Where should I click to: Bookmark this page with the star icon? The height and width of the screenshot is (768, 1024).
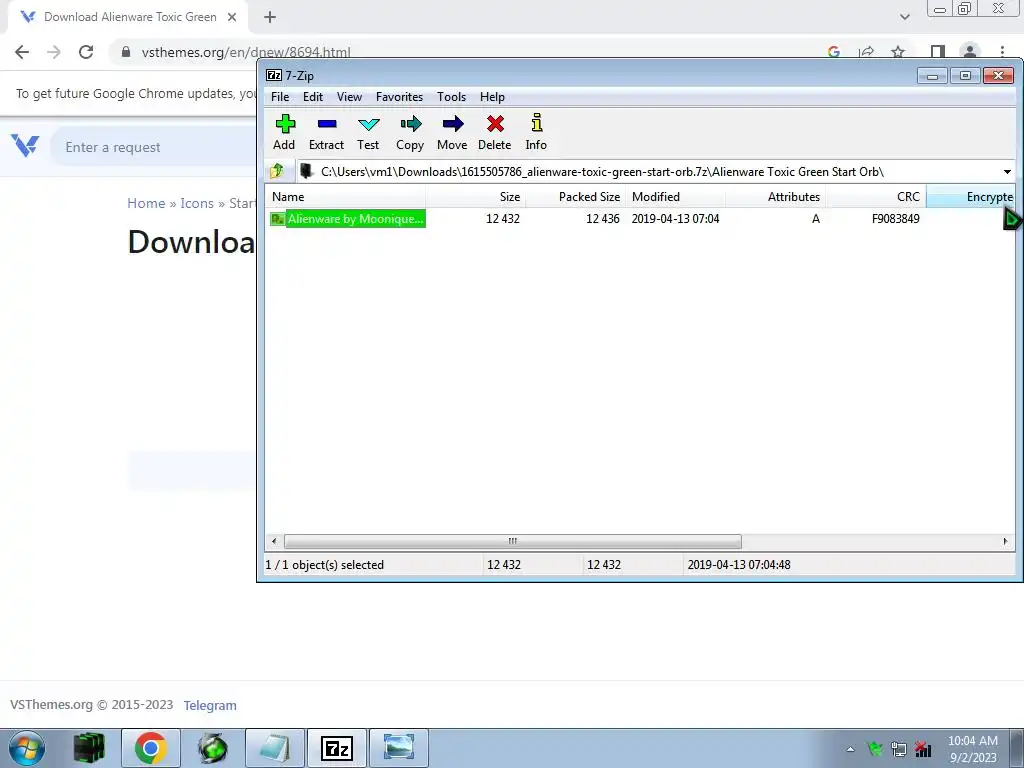pyautogui.click(x=898, y=52)
